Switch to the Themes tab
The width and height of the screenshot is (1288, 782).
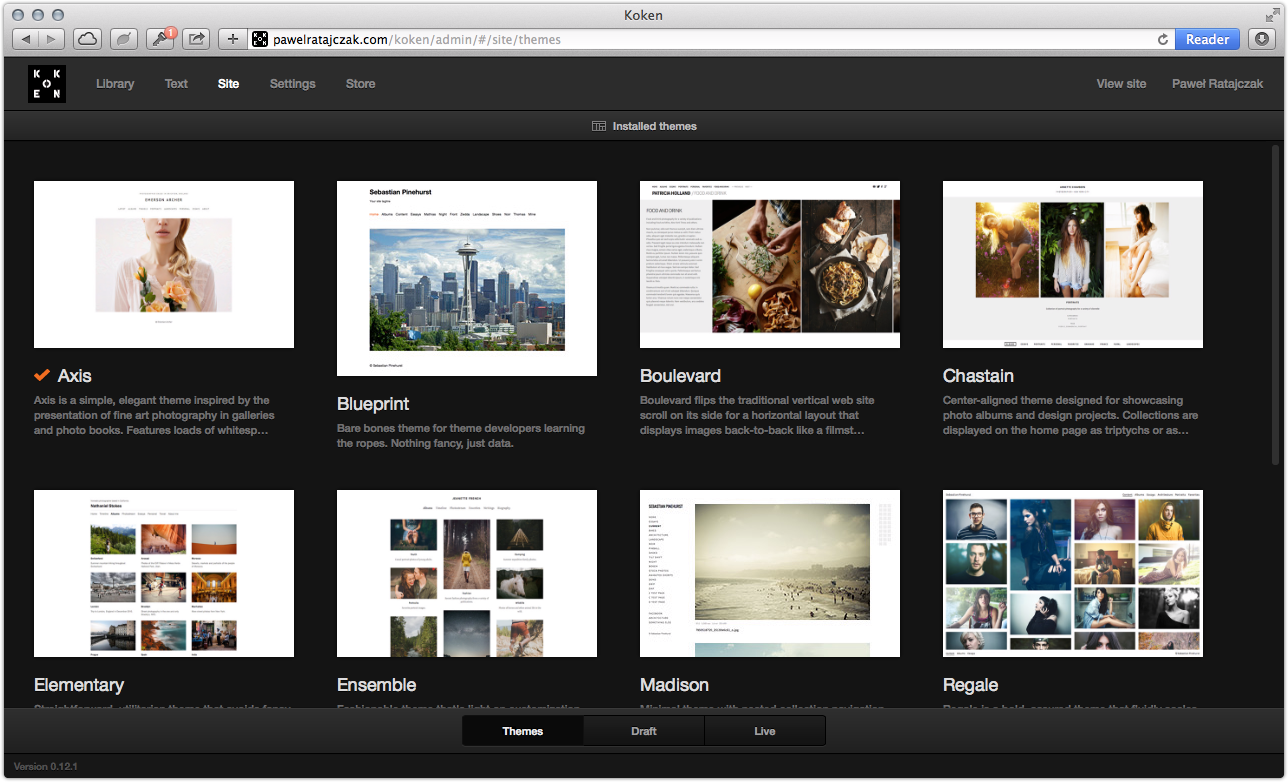pyautogui.click(x=523, y=731)
